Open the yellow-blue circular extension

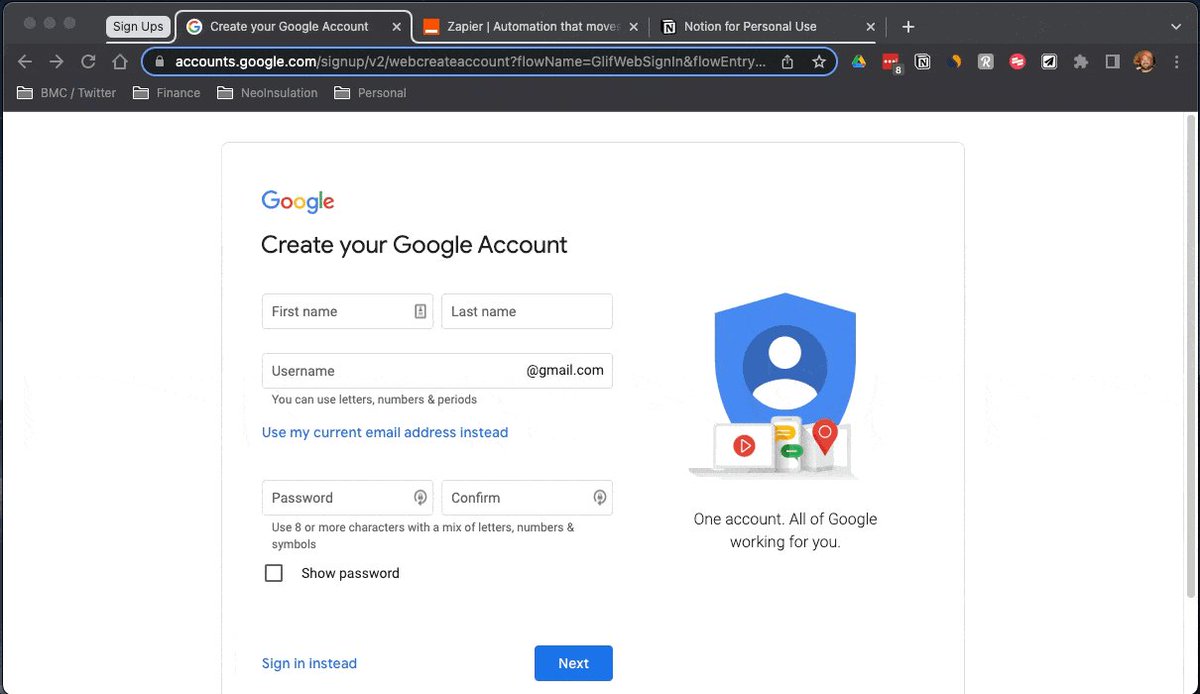point(955,62)
